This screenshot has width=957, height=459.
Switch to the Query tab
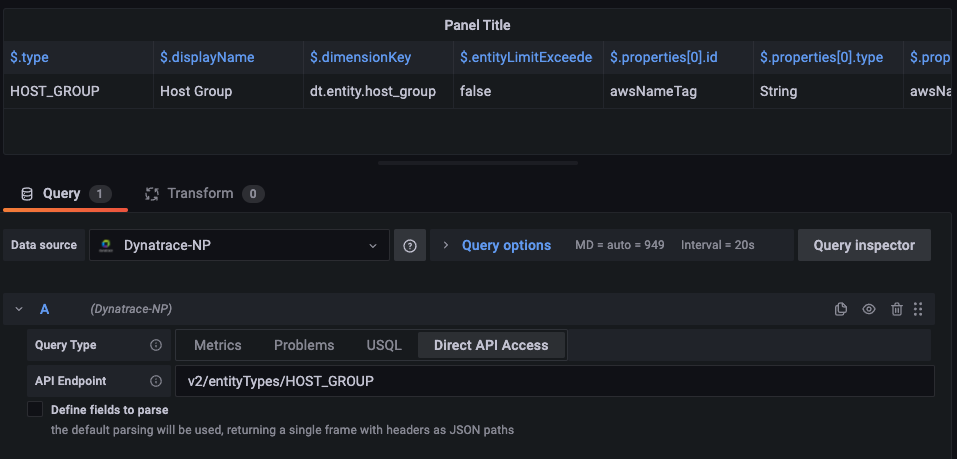tap(65, 194)
